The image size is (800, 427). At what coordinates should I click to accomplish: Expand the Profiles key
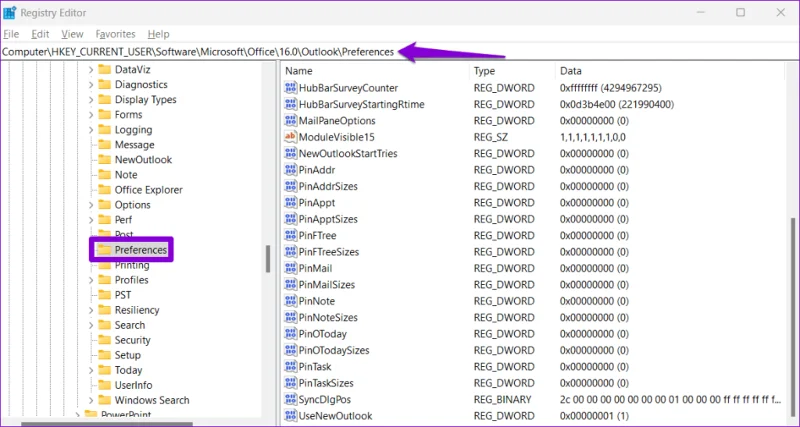pyautogui.click(x=91, y=280)
